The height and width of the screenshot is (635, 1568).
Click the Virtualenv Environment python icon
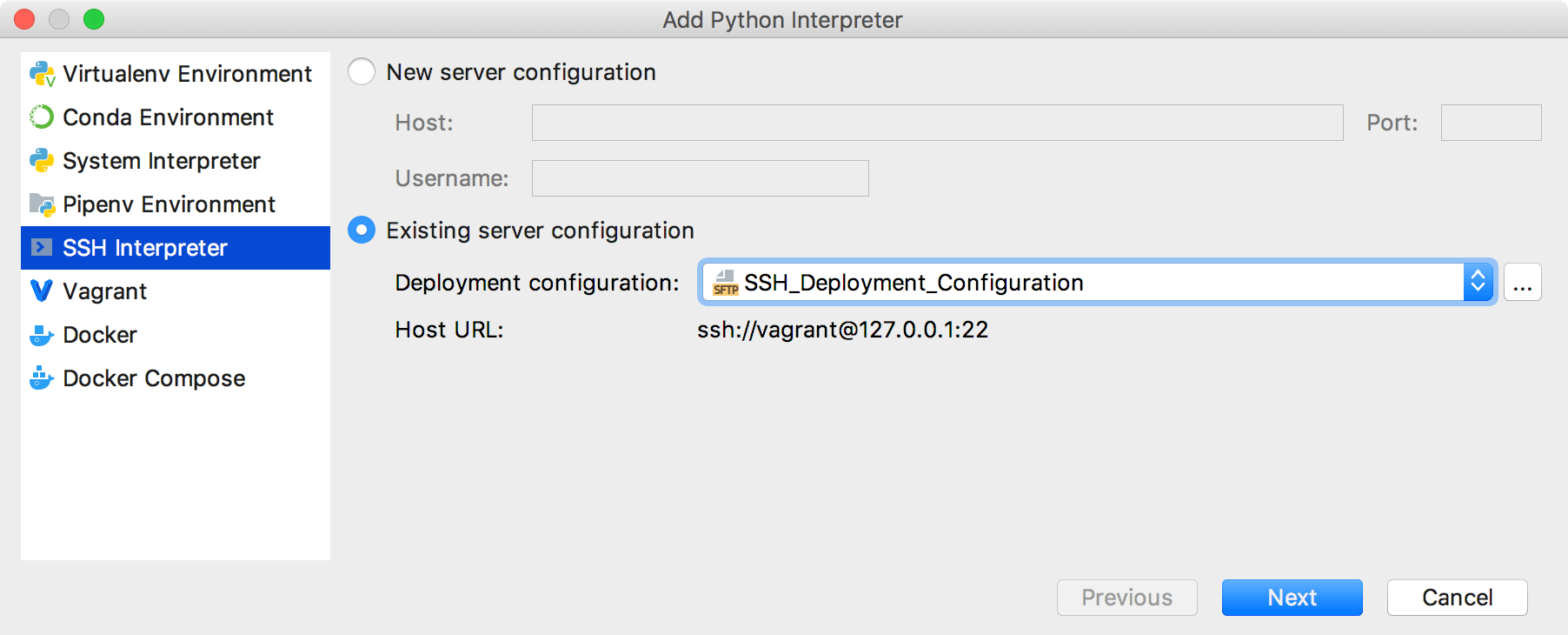pos(42,74)
